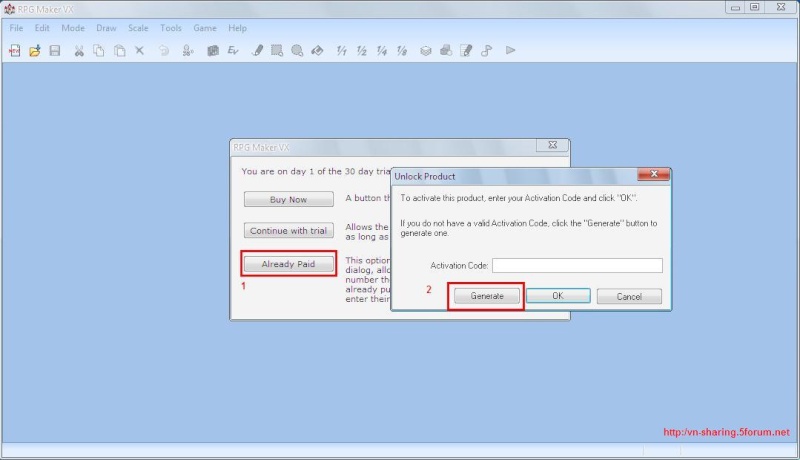The image size is (800, 460).
Task: Close the main RPG Maker VX window
Action: [781, 7]
